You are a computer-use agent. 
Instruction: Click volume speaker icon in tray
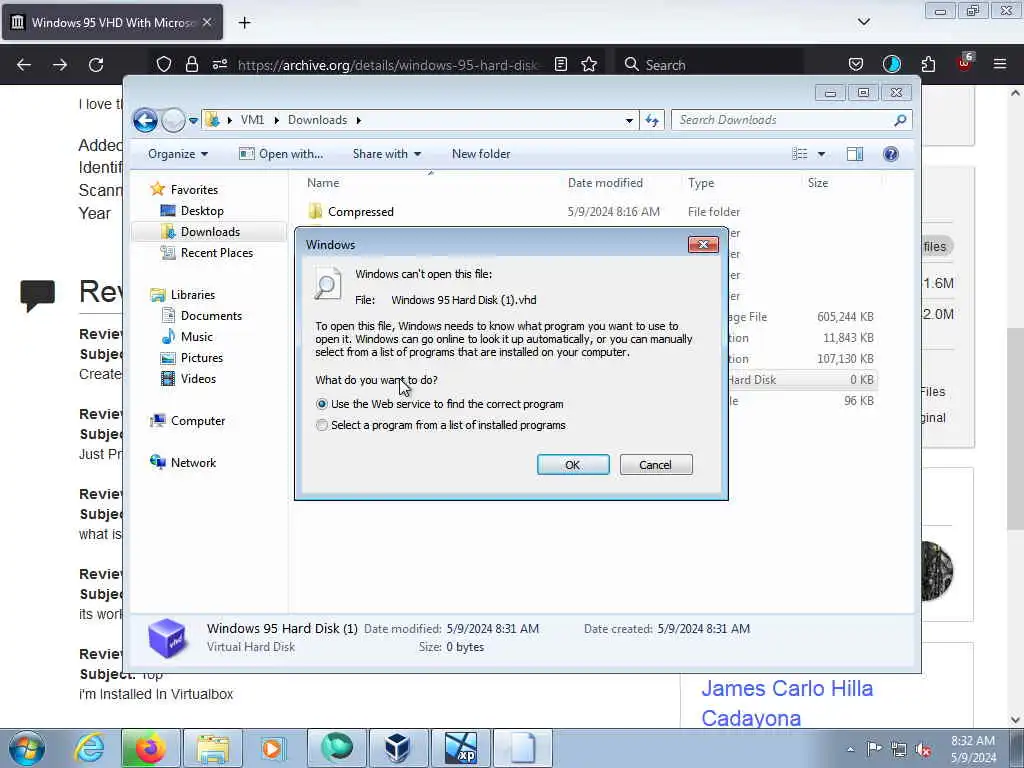click(923, 749)
